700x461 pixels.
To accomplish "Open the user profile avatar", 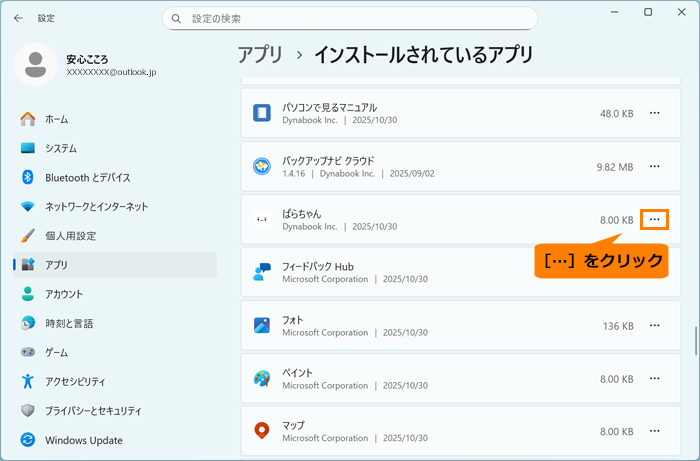I will click(x=36, y=65).
